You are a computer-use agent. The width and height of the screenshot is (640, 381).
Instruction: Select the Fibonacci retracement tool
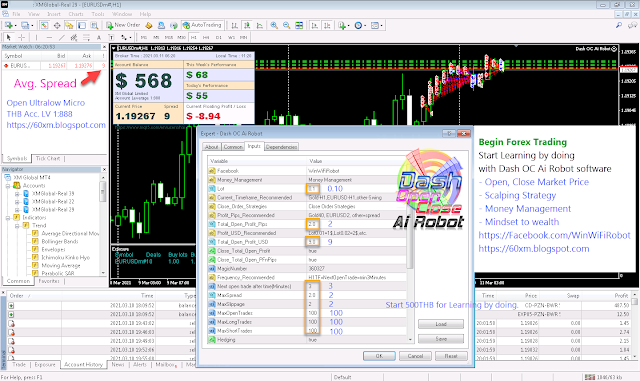click(86, 37)
